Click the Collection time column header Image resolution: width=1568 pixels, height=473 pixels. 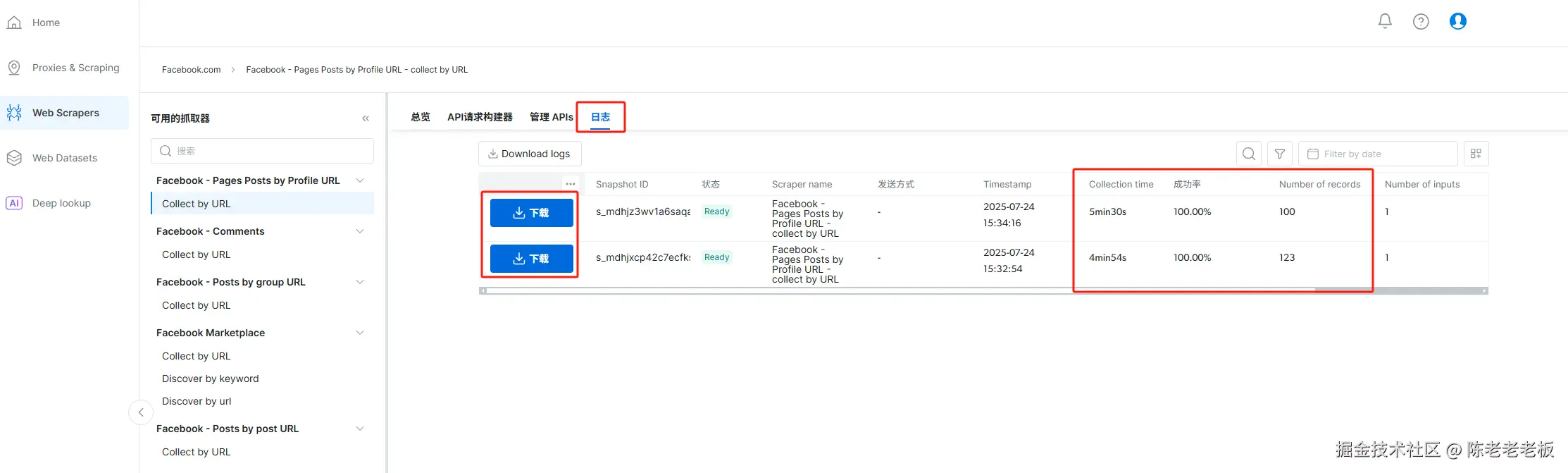(x=1121, y=184)
